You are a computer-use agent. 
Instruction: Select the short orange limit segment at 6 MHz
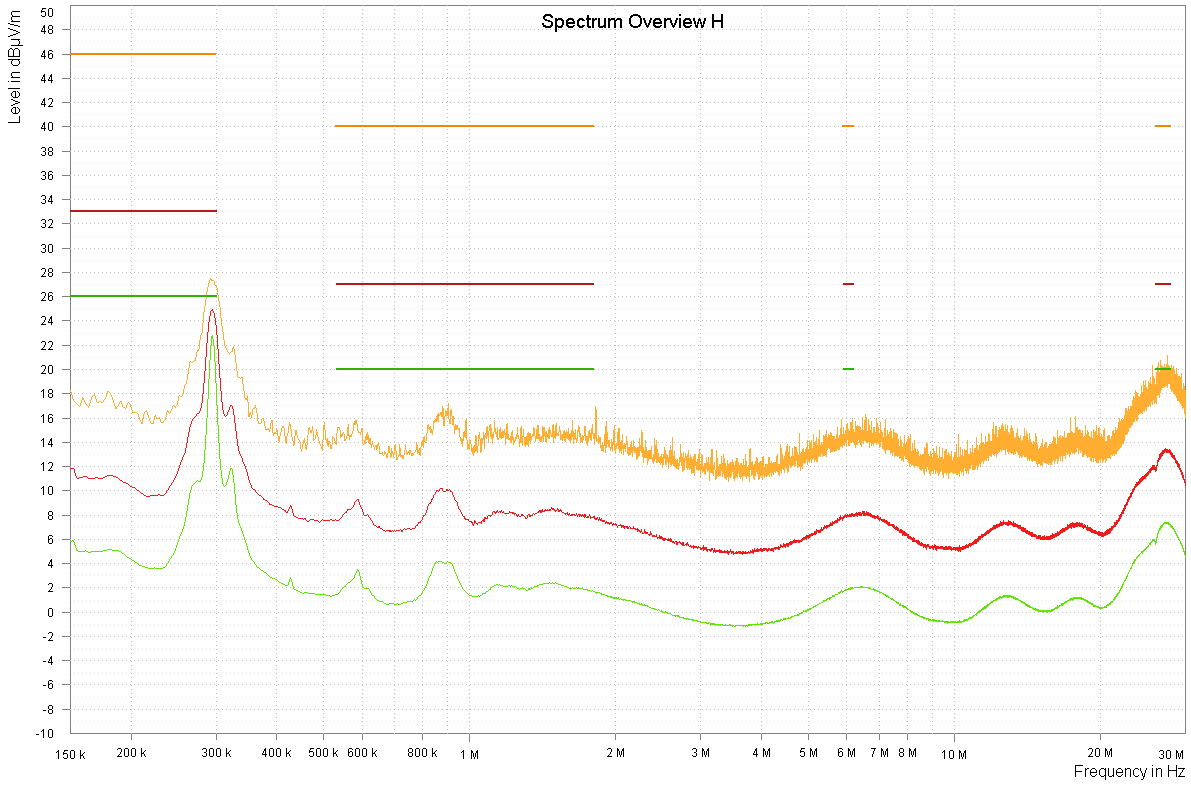point(848,126)
